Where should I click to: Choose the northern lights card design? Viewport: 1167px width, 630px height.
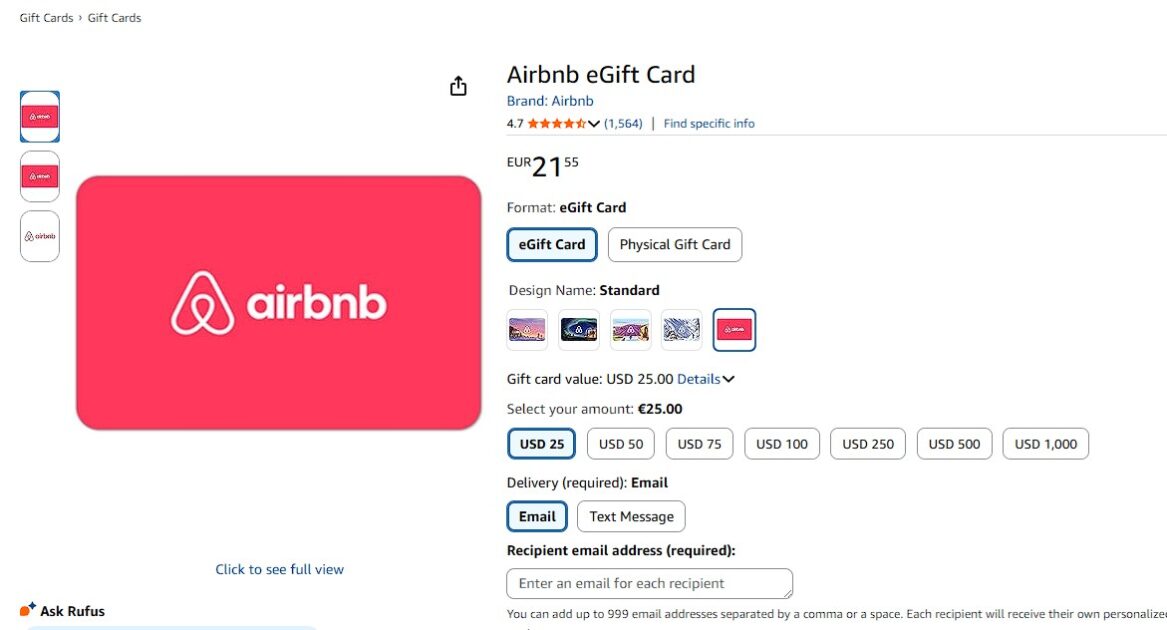(579, 330)
